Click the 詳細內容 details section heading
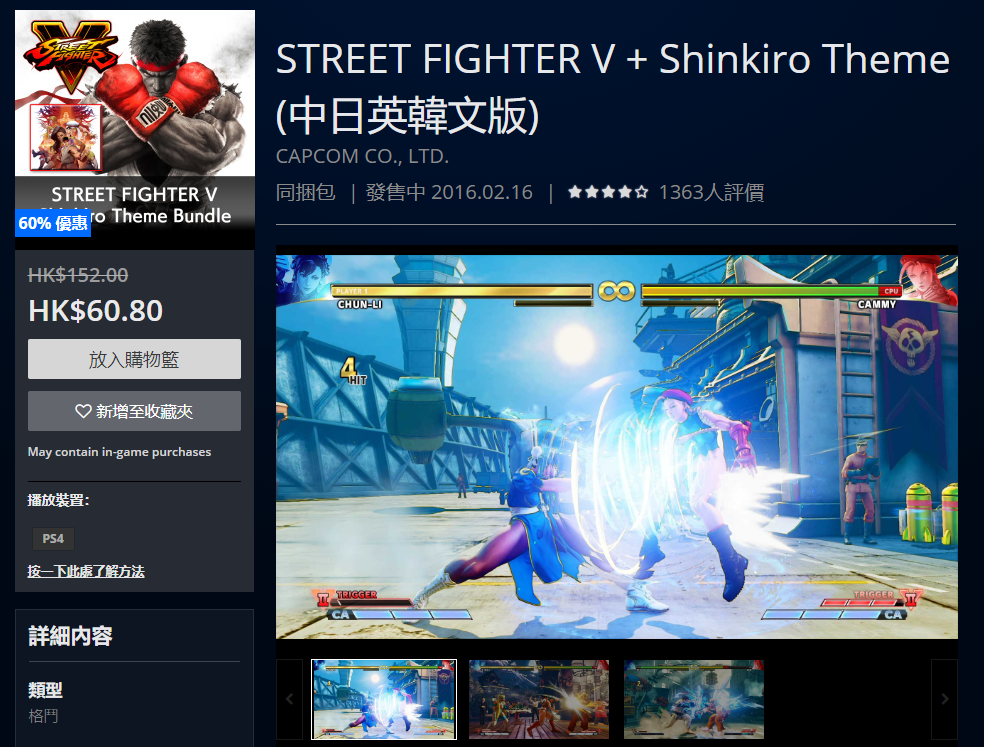Image resolution: width=984 pixels, height=747 pixels. [x=70, y=636]
